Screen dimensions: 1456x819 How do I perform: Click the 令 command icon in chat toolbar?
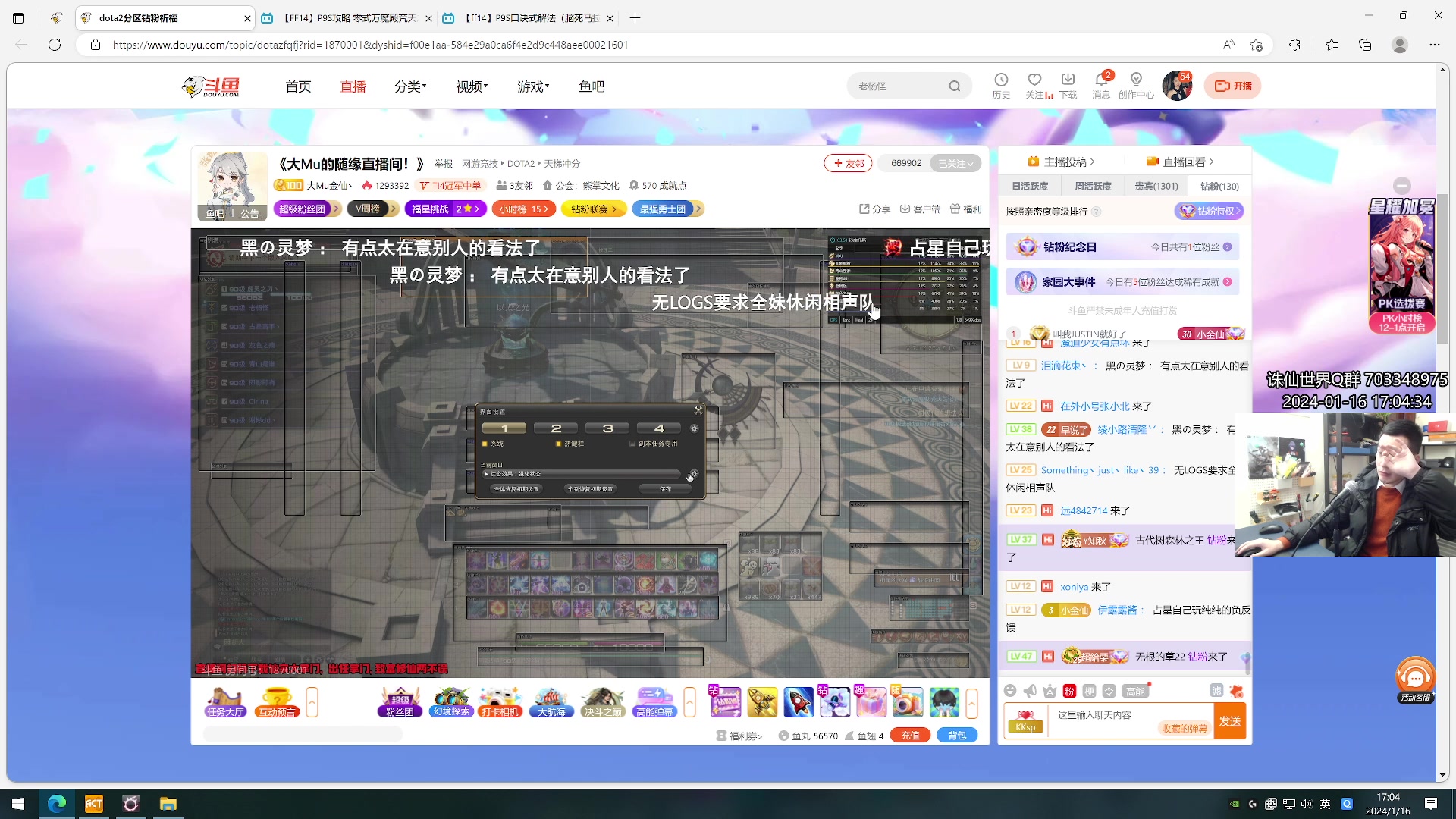pyautogui.click(x=1109, y=691)
